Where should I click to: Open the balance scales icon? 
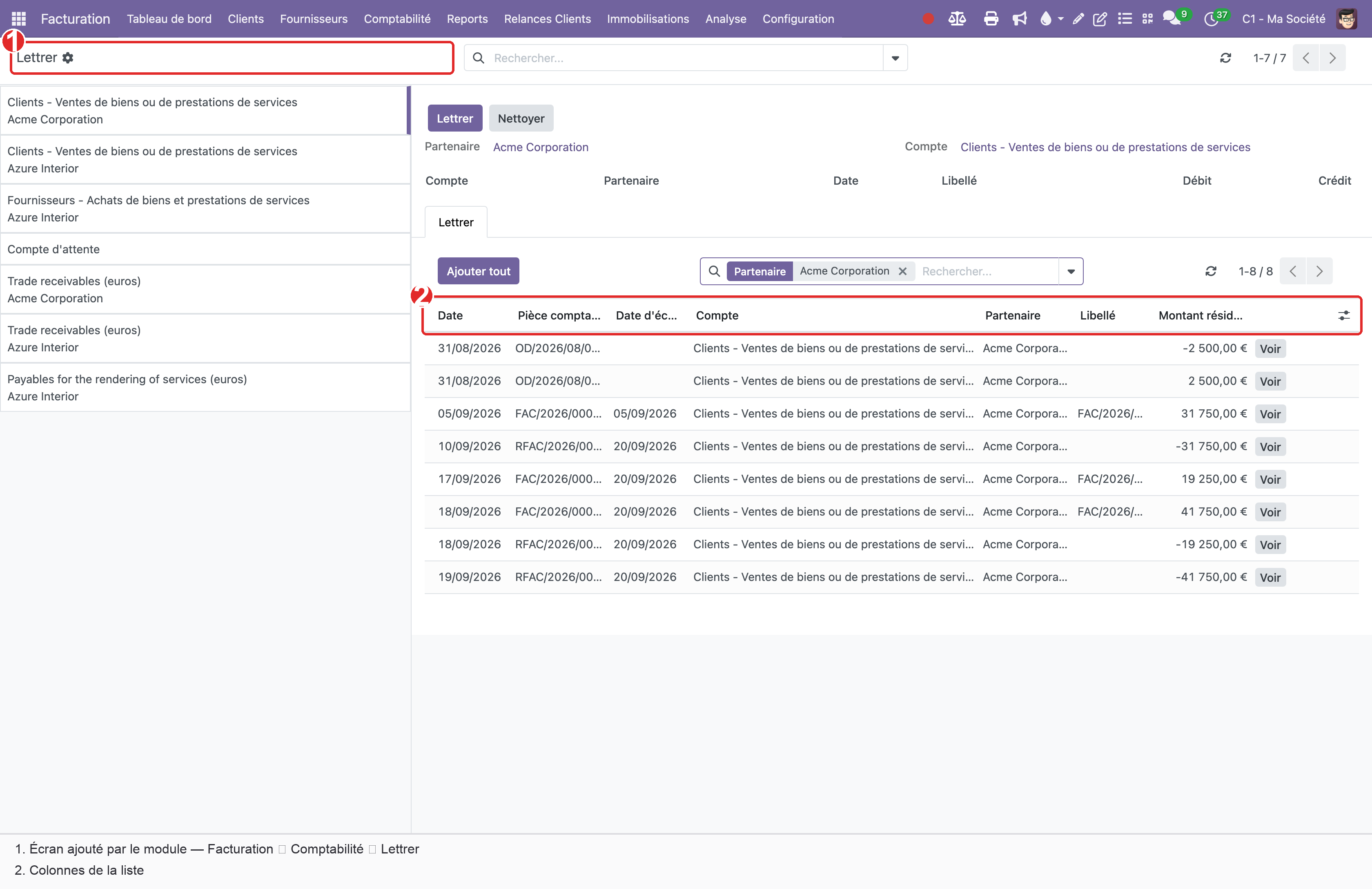tap(957, 18)
